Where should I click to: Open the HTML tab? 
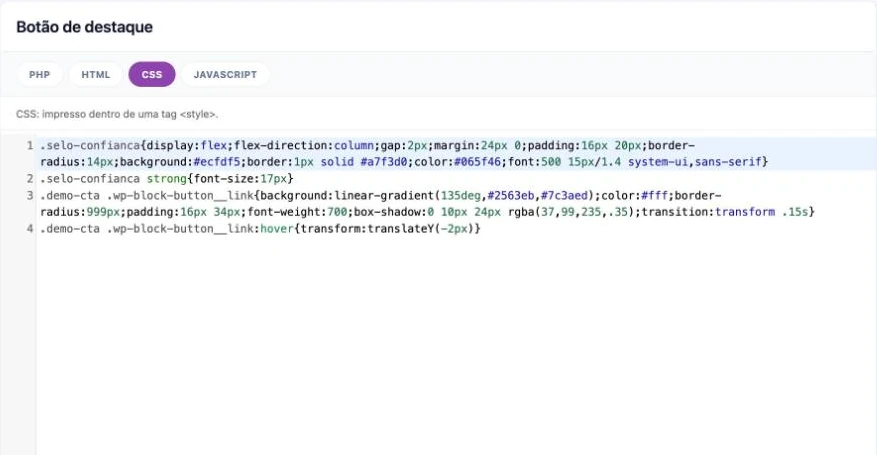pyautogui.click(x=96, y=74)
